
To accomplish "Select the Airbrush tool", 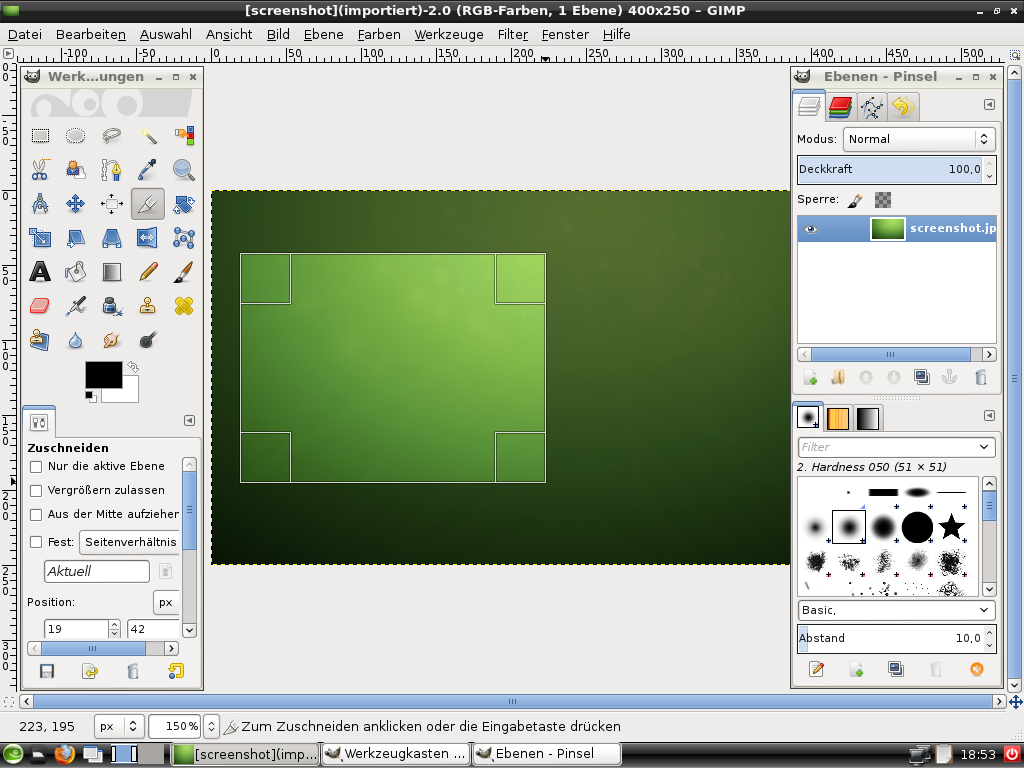I will click(x=76, y=306).
